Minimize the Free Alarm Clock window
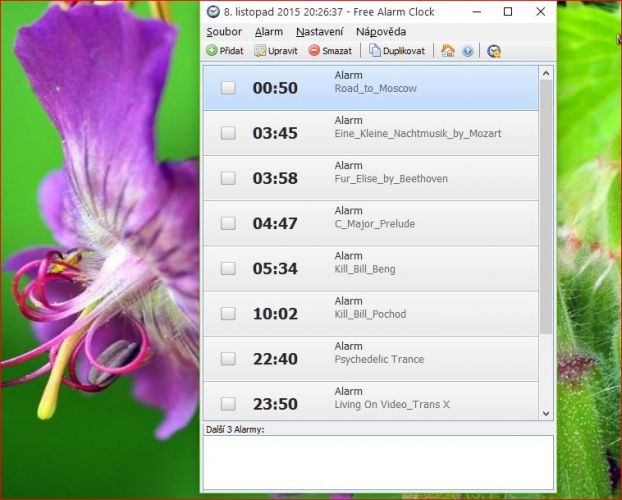Image resolution: width=622 pixels, height=500 pixels. coord(477,12)
